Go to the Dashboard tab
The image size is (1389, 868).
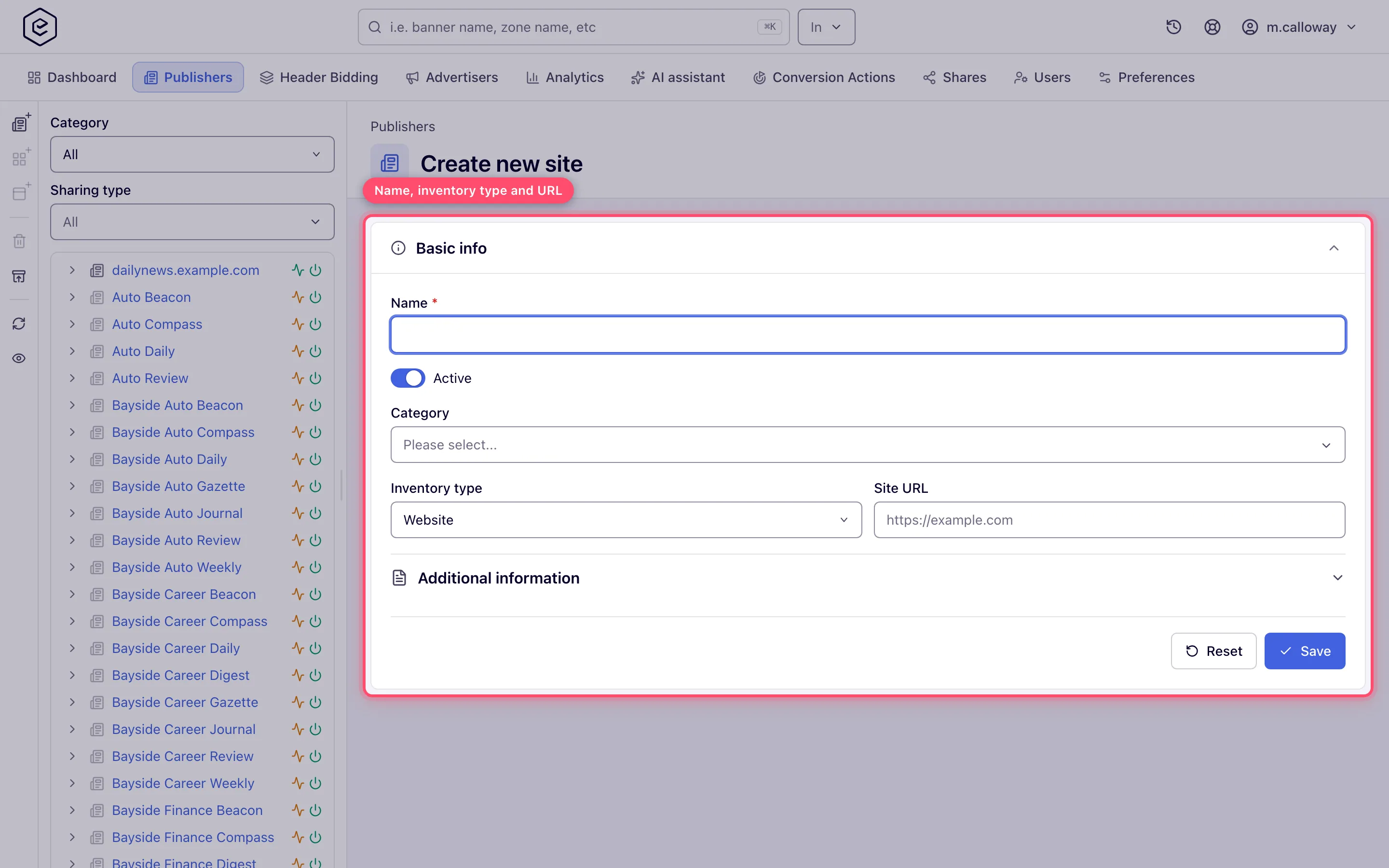(72, 78)
